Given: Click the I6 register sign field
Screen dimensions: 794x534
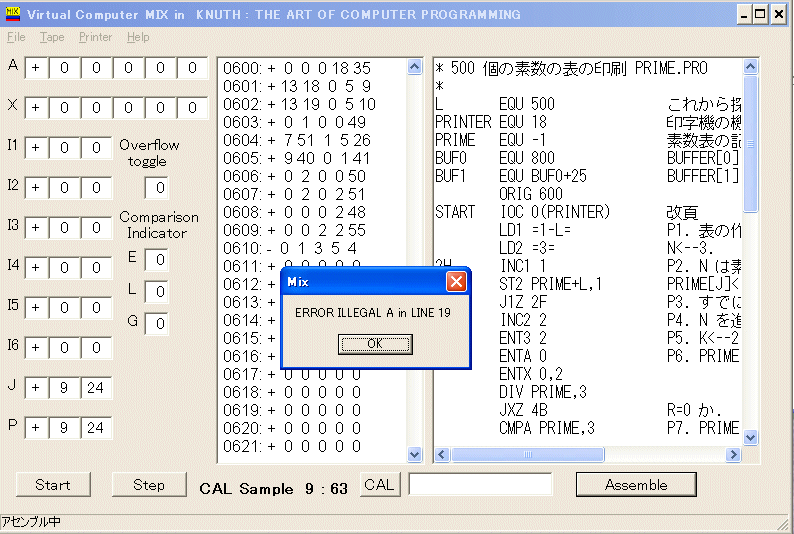Looking at the screenshot, I should pos(36,348).
